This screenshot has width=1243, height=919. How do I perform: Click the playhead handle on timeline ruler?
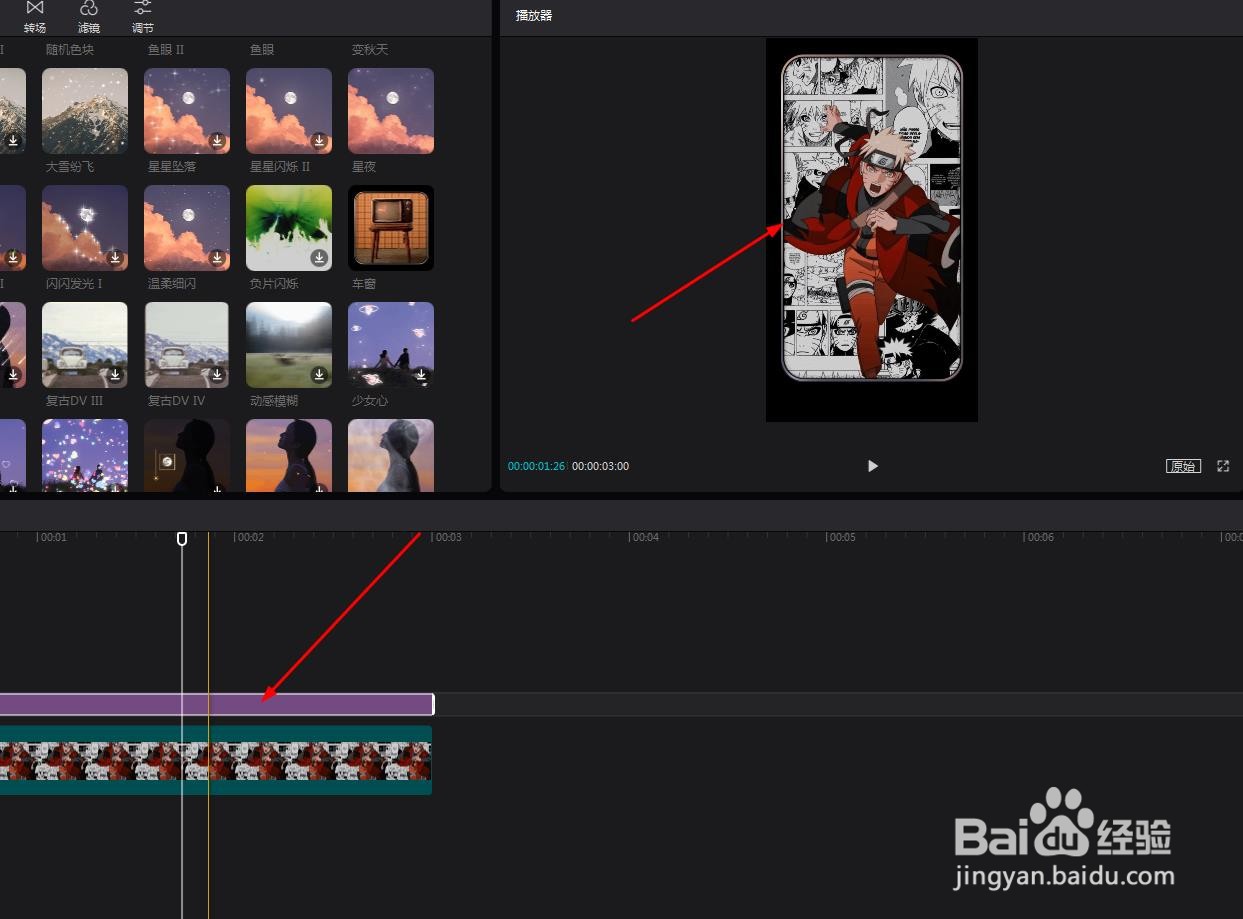182,539
